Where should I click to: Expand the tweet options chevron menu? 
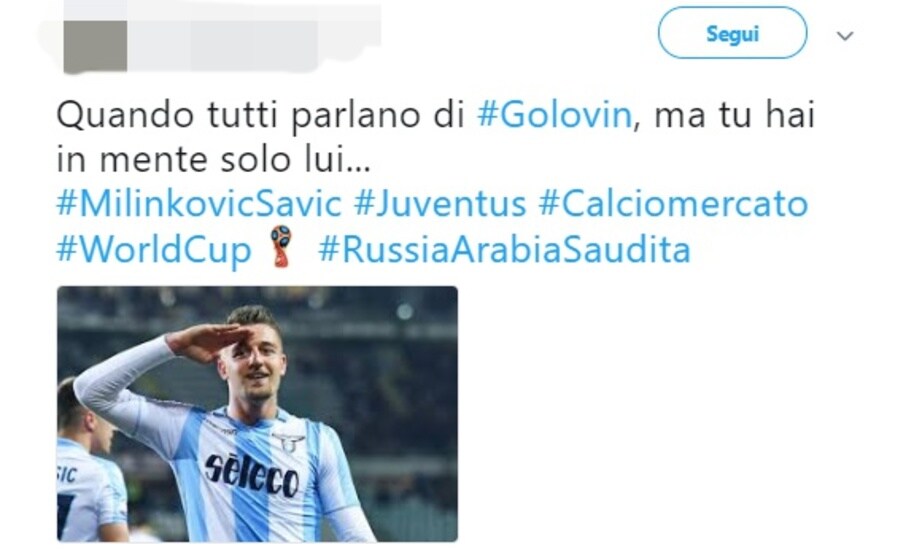coord(845,36)
